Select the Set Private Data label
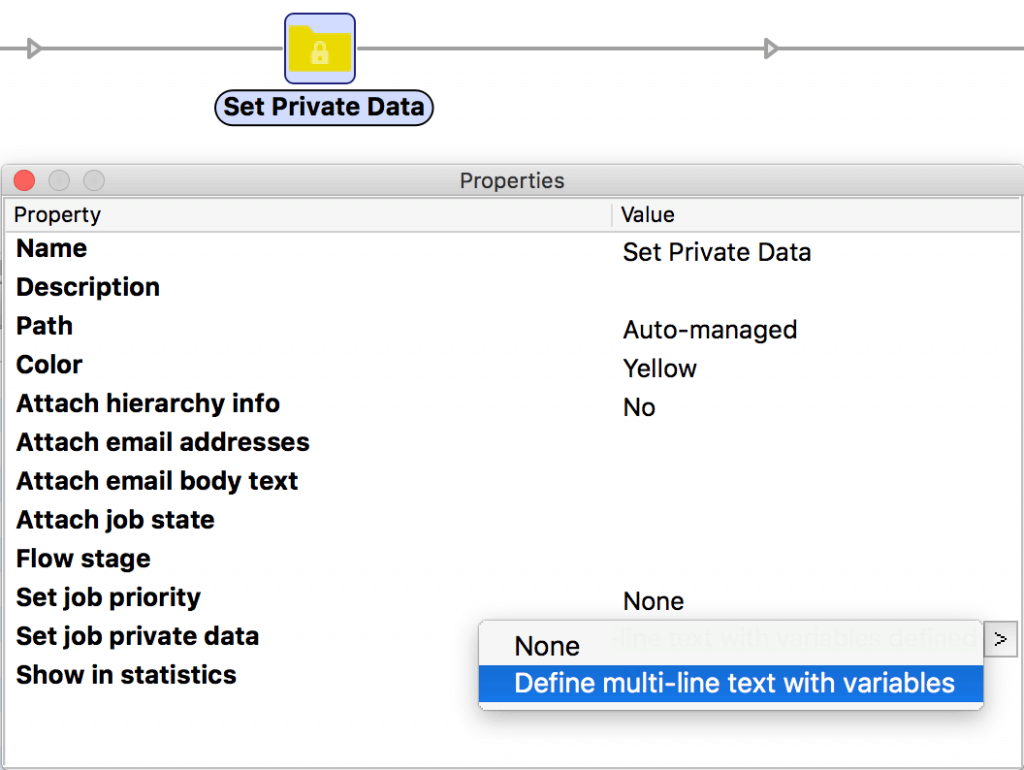Viewport: 1024px width, 770px height. pyautogui.click(x=324, y=107)
